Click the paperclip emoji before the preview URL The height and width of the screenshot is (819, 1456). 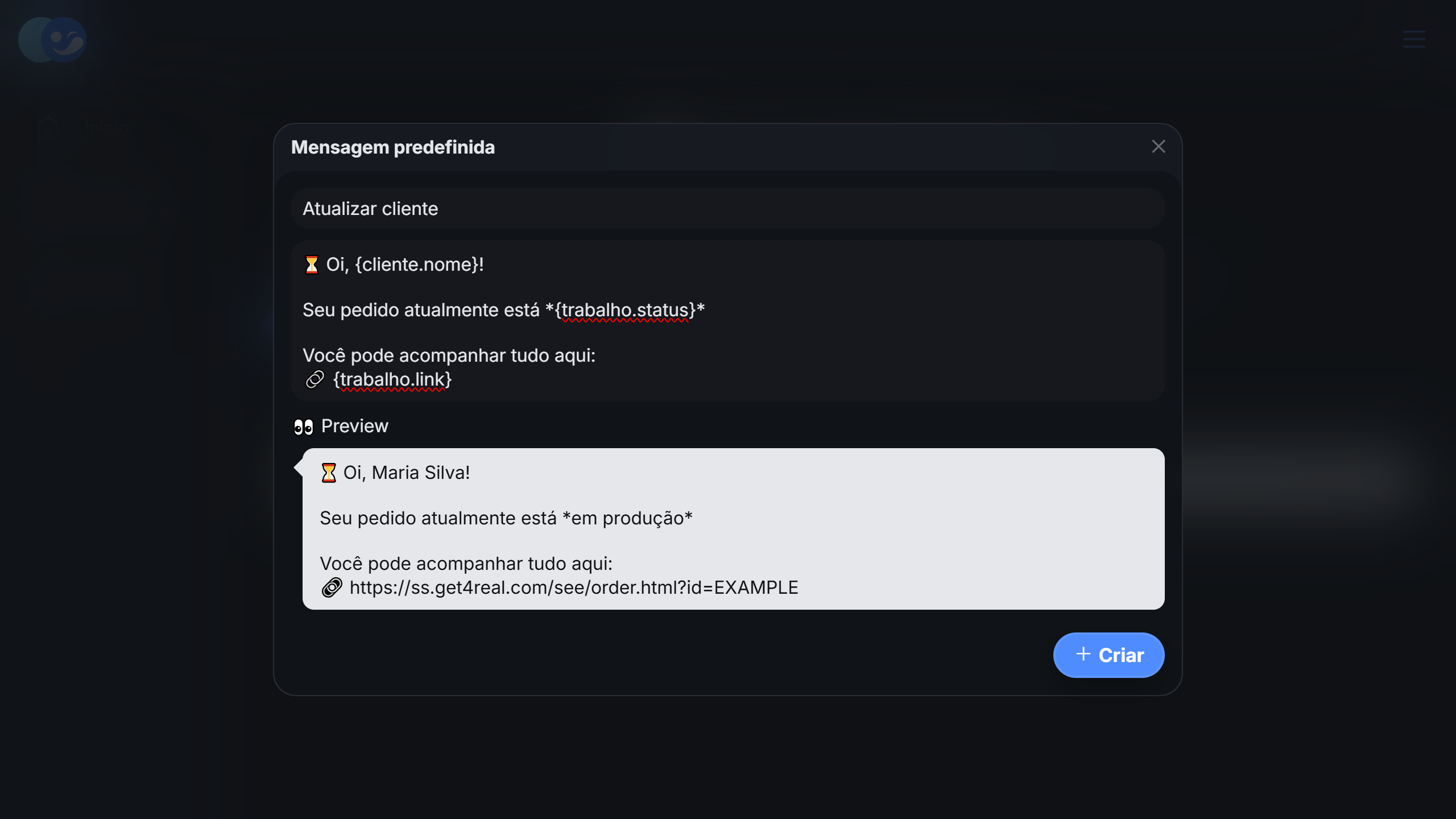click(332, 588)
